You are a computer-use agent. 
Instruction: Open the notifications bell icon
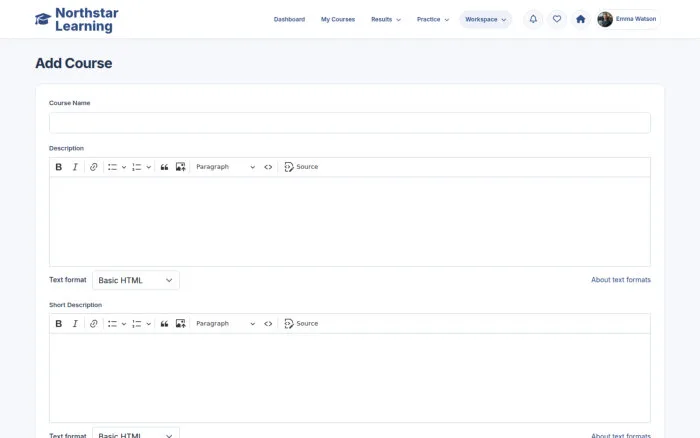(x=533, y=19)
